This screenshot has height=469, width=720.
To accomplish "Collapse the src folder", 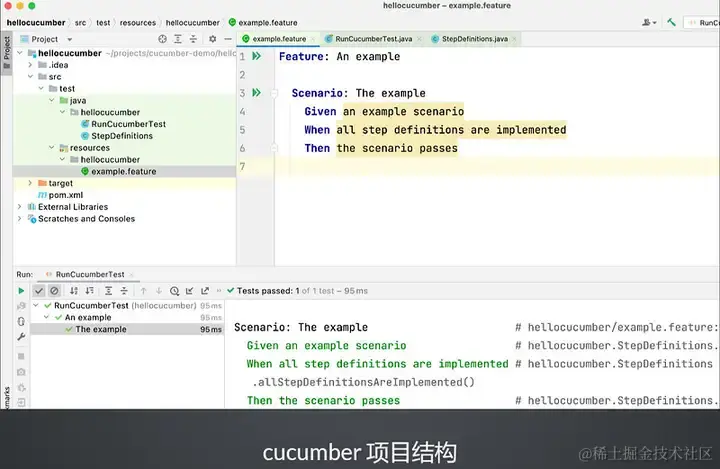I will point(30,77).
